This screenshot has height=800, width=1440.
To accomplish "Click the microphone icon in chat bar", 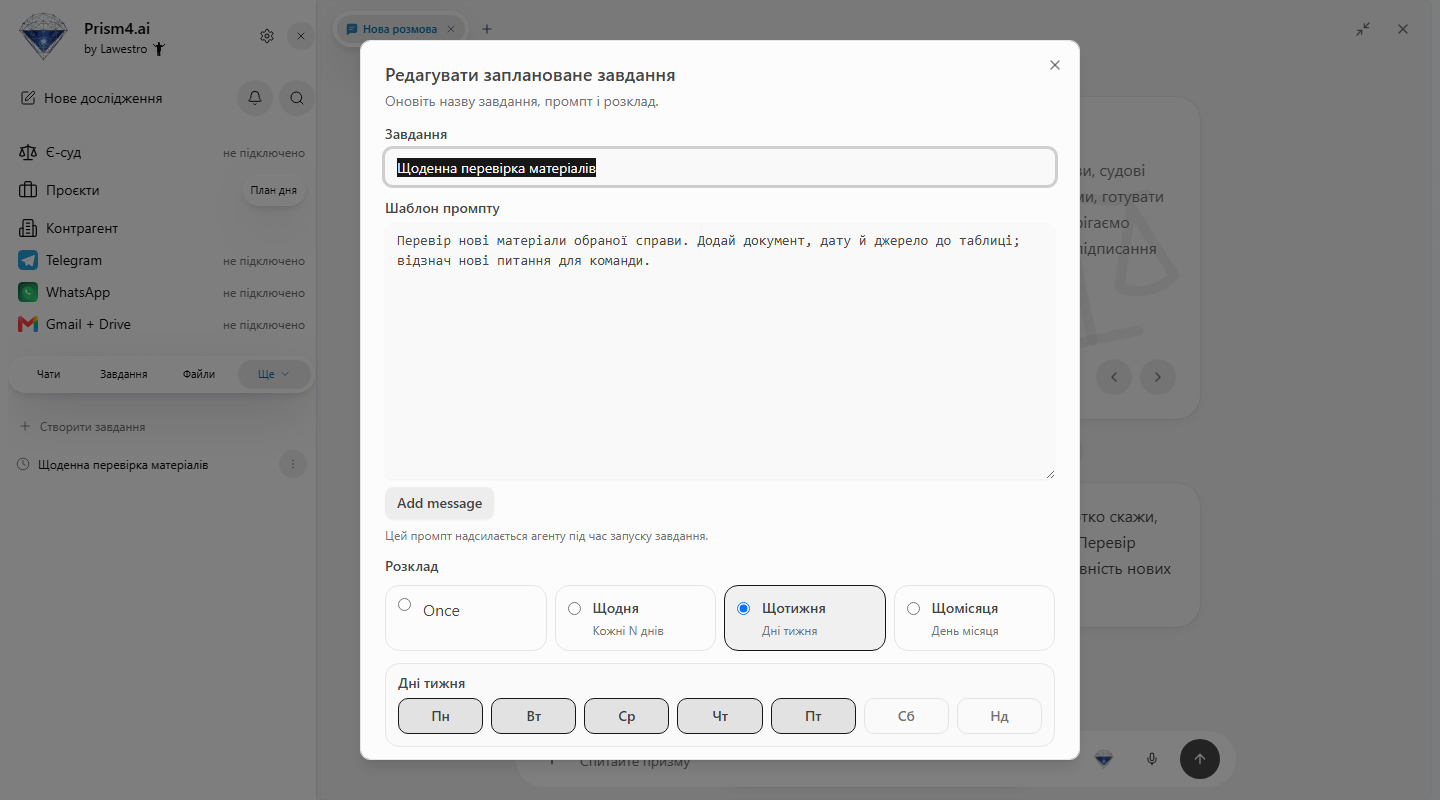I will point(1152,759).
